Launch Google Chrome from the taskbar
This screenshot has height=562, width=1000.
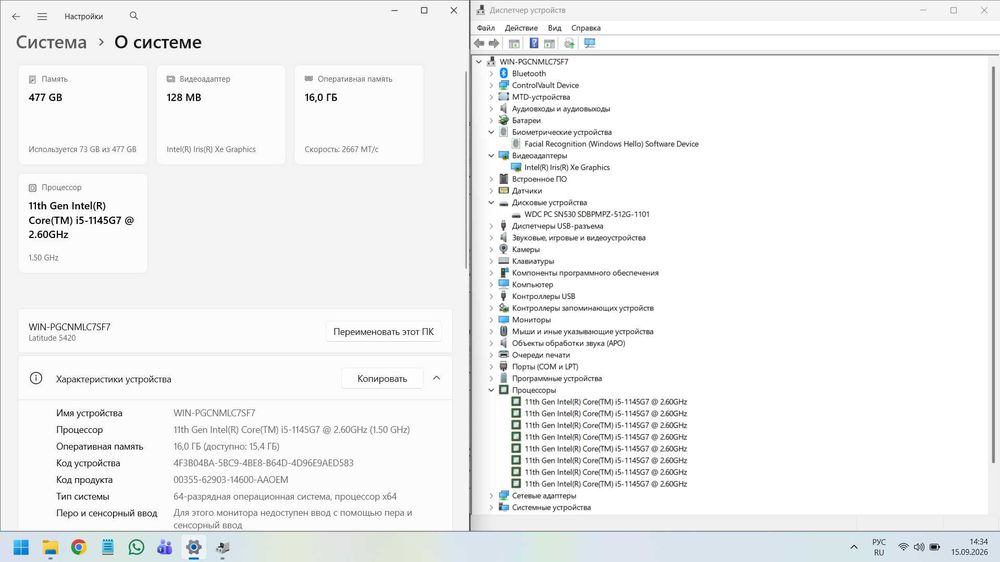coord(79,547)
